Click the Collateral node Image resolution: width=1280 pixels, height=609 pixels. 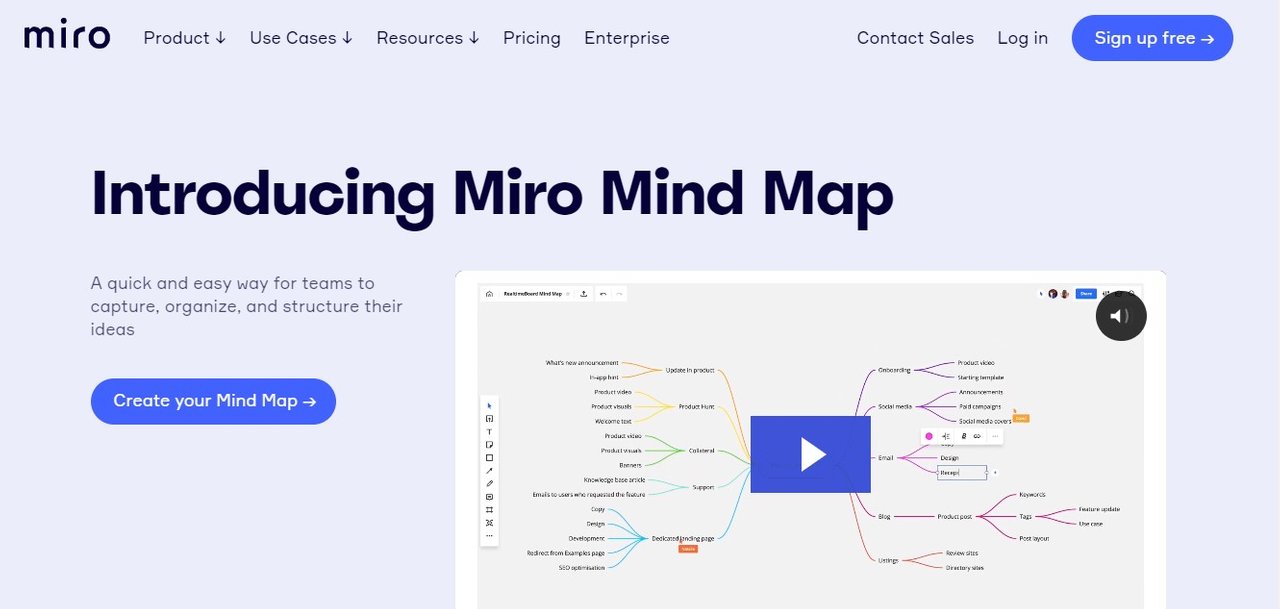701,450
